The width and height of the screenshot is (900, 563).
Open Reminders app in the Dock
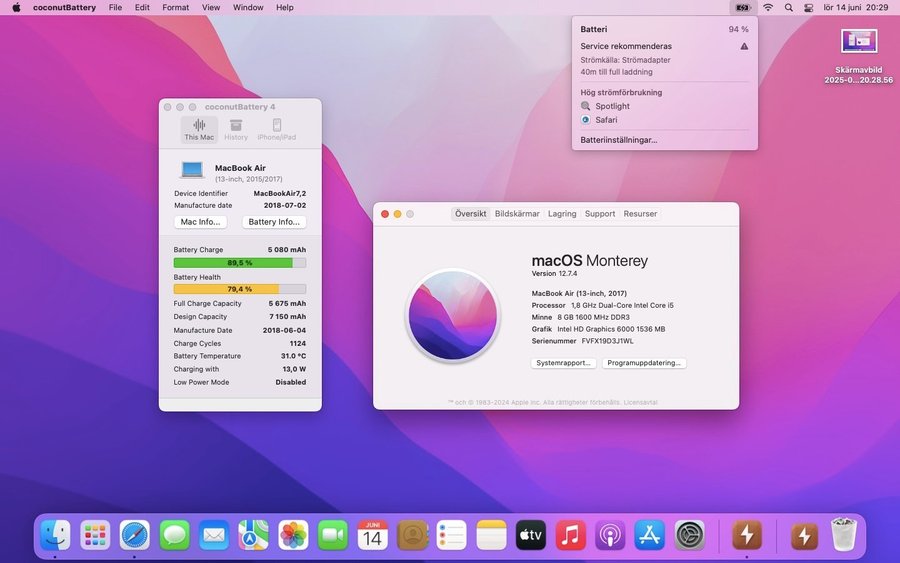click(452, 535)
